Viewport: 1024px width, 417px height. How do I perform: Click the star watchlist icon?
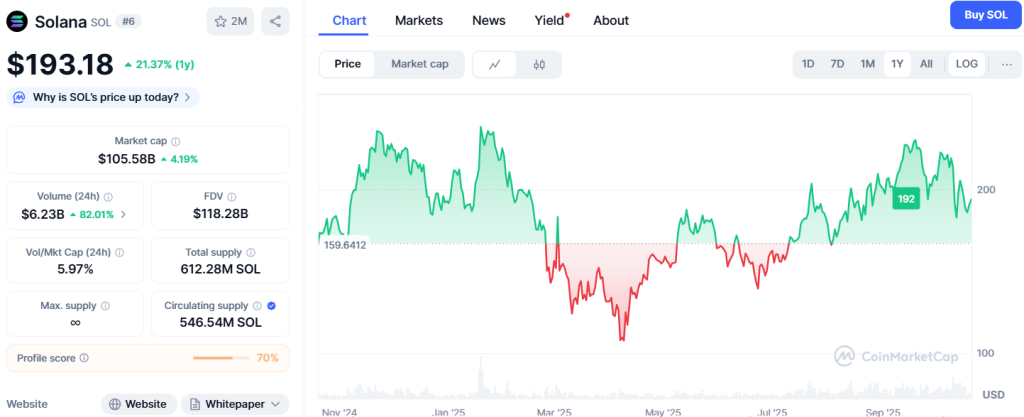point(220,21)
